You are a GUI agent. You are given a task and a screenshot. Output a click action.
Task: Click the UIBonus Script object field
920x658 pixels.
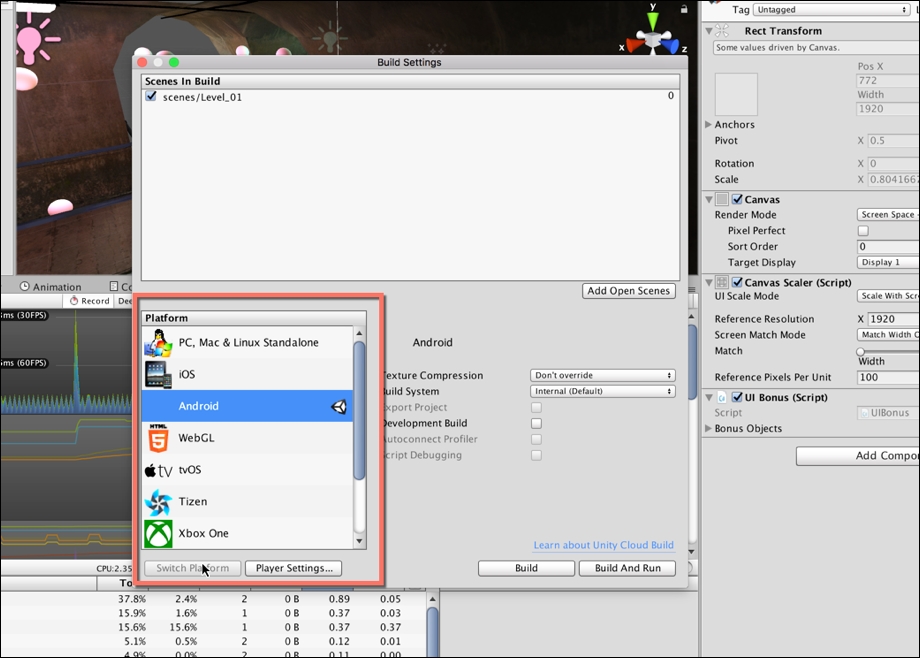[x=888, y=413]
